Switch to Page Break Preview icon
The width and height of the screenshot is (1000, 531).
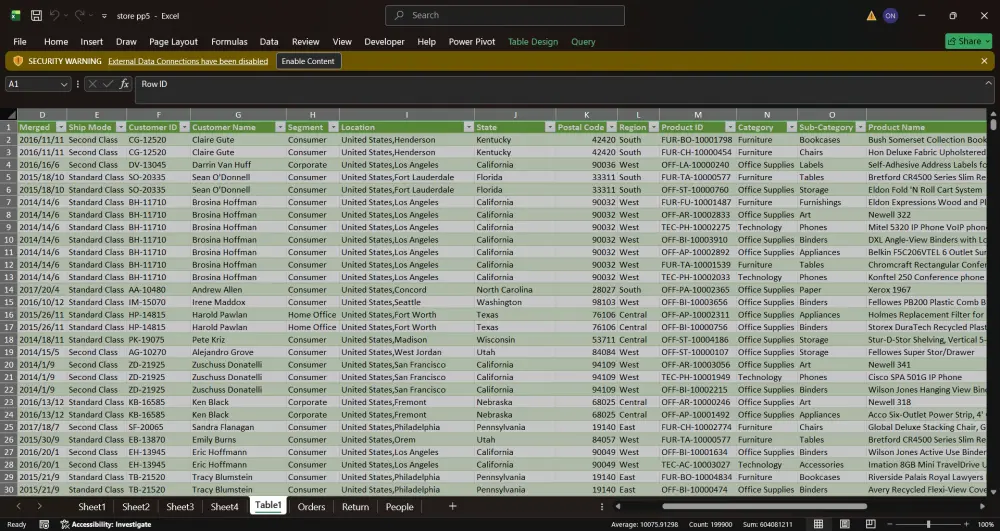pos(871,524)
